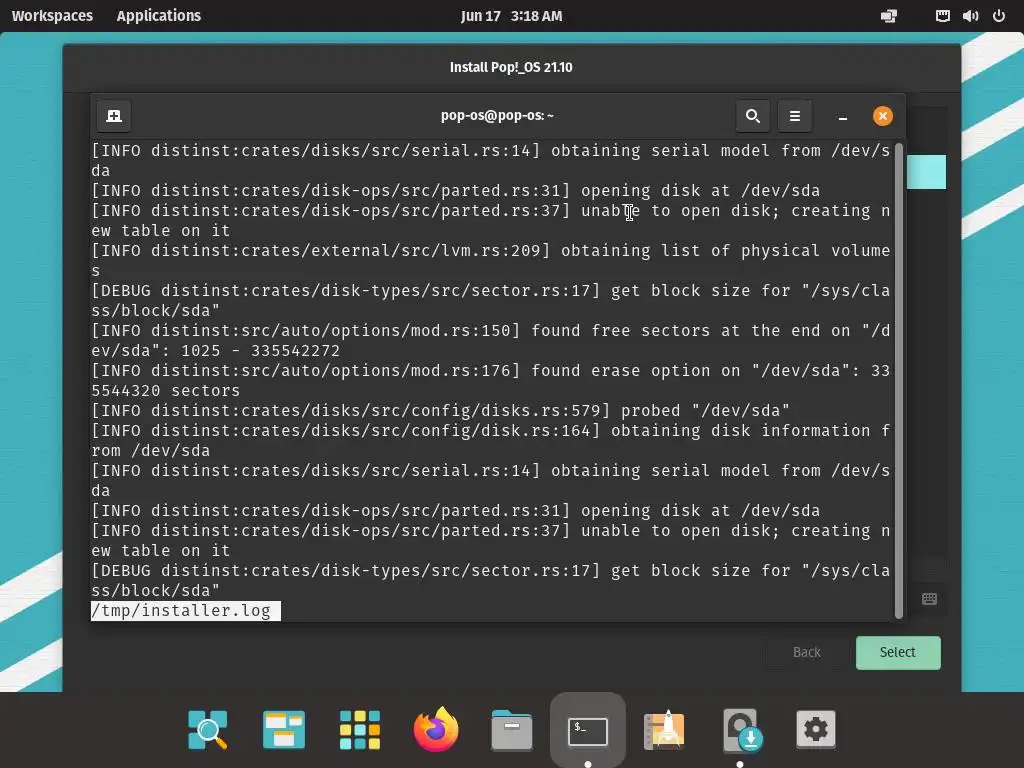Screen dimensions: 1024x768
Task: Click the Select button in installer
Action: (x=898, y=652)
